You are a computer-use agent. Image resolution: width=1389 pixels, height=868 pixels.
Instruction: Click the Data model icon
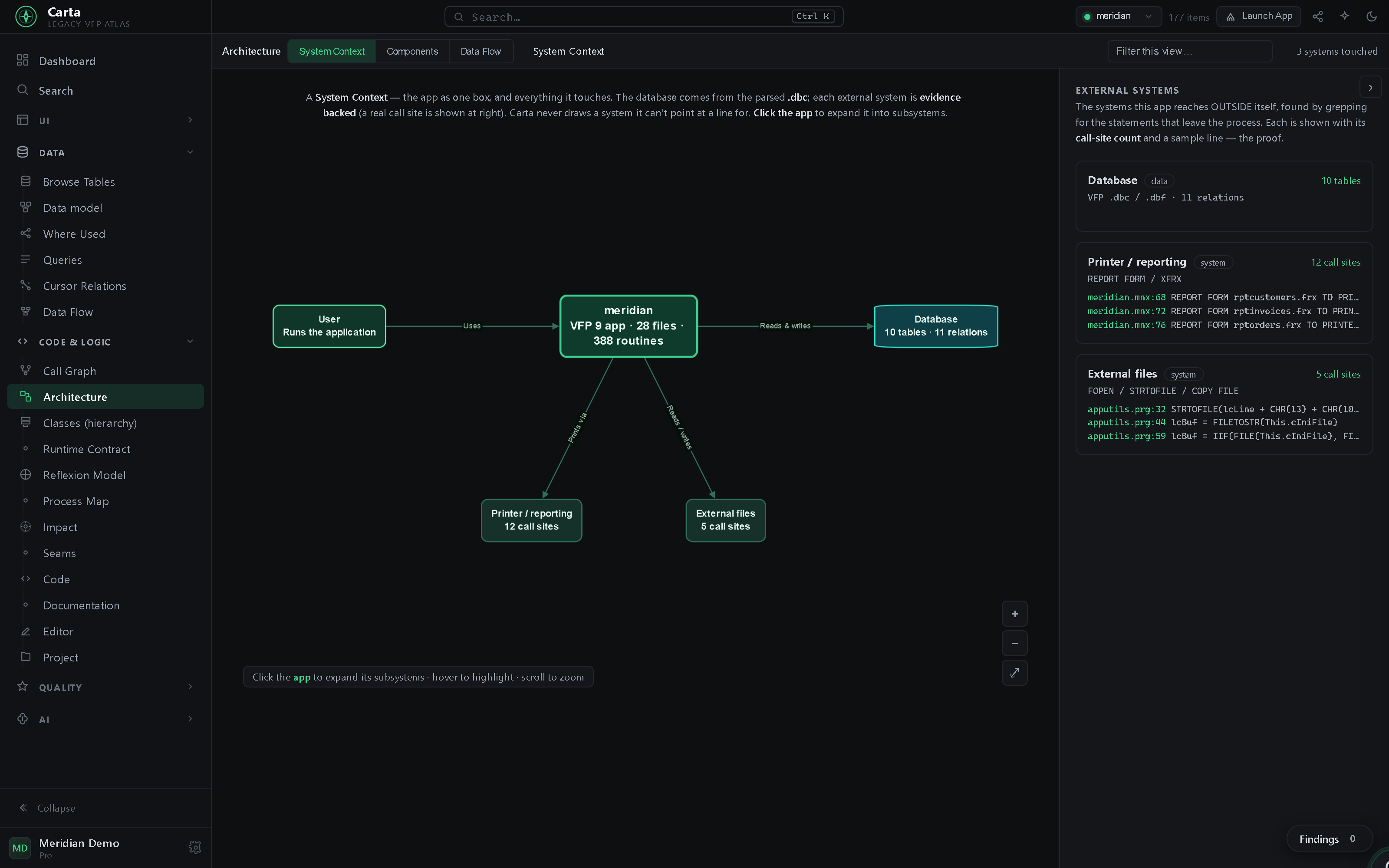pos(25,207)
